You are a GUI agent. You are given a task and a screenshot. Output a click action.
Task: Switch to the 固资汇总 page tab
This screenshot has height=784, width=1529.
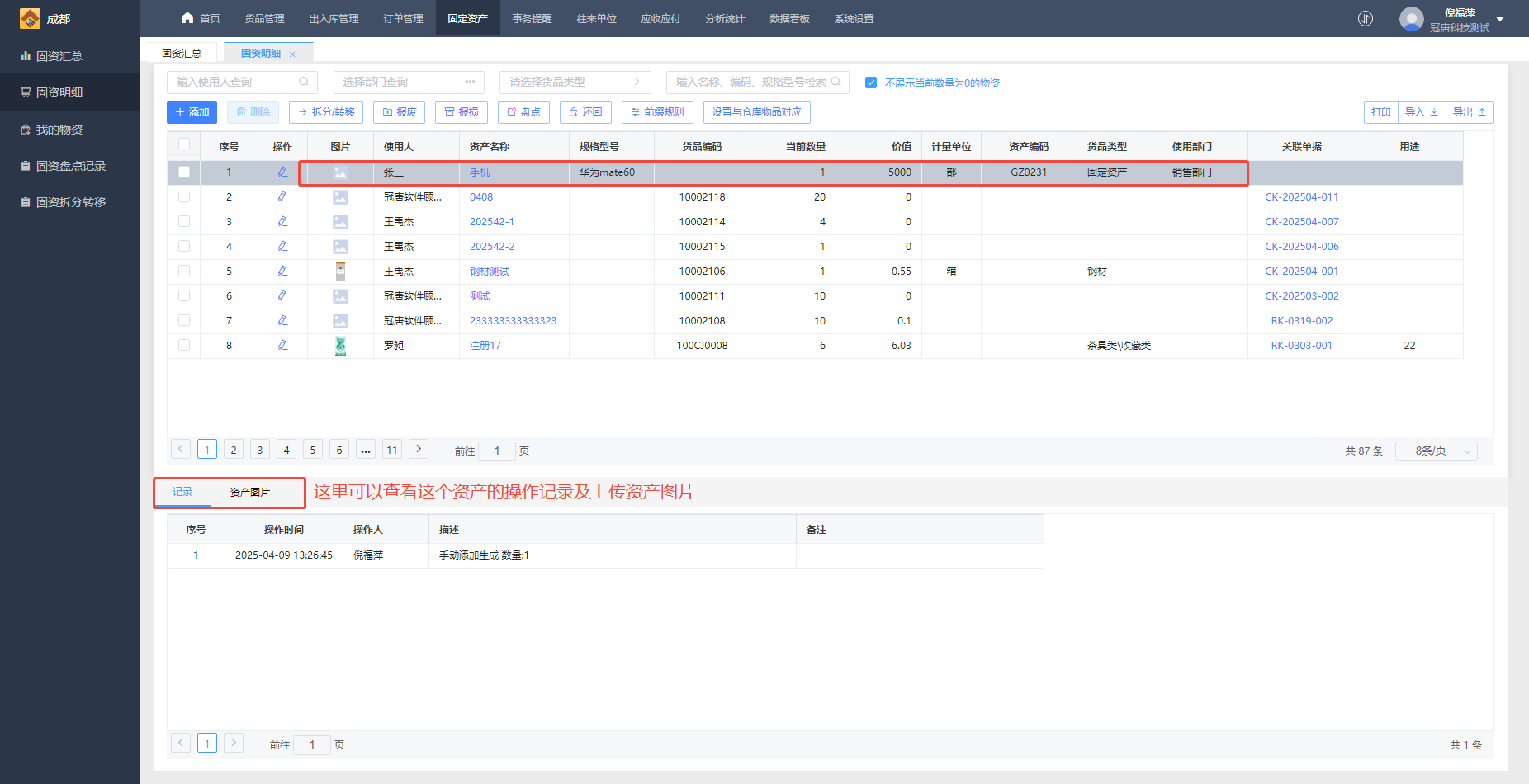tap(182, 53)
